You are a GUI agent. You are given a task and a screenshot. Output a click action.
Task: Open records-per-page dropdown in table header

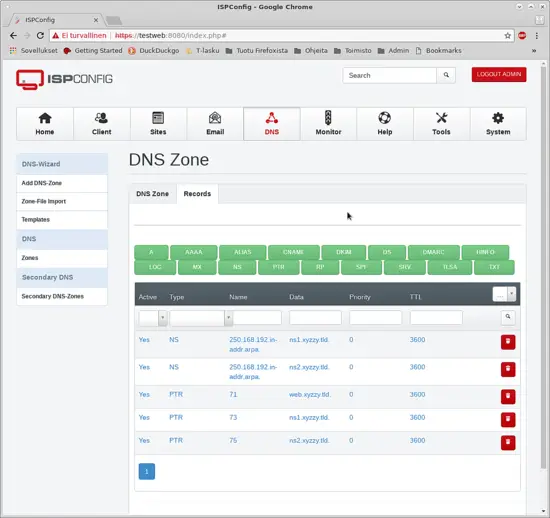click(504, 294)
